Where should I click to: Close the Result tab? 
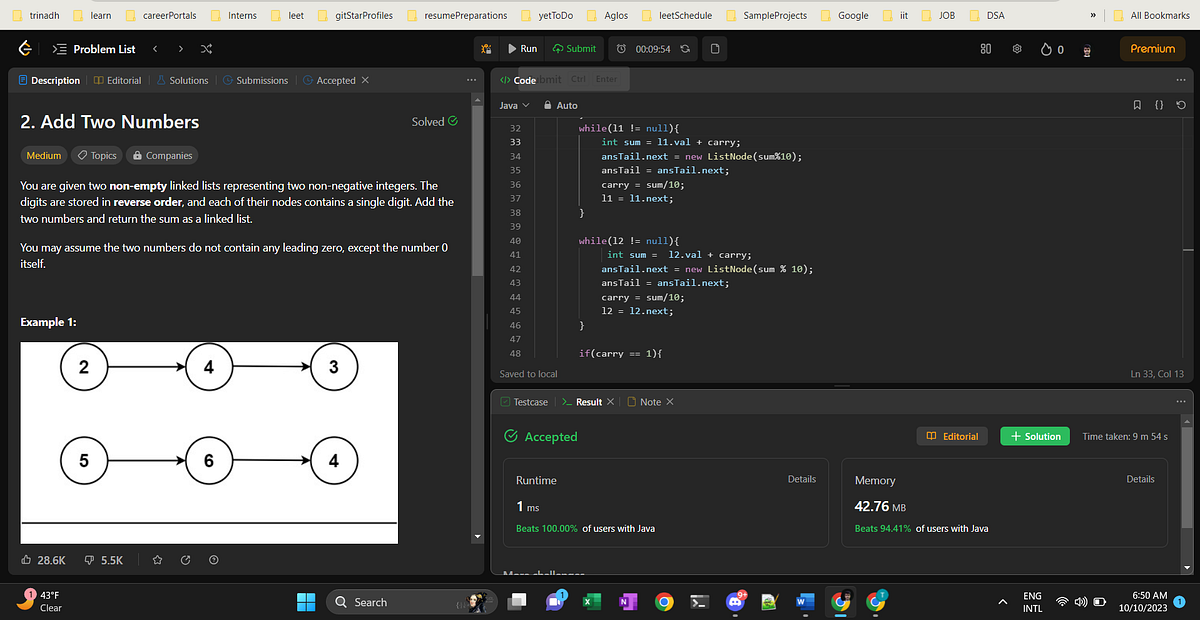coord(611,402)
